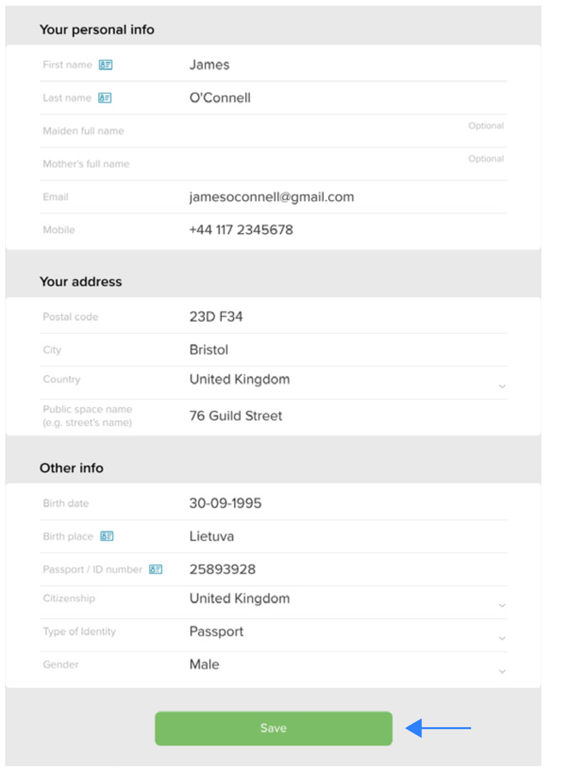Focus the optional Maiden full name field
566x780 pixels.
click(274, 131)
